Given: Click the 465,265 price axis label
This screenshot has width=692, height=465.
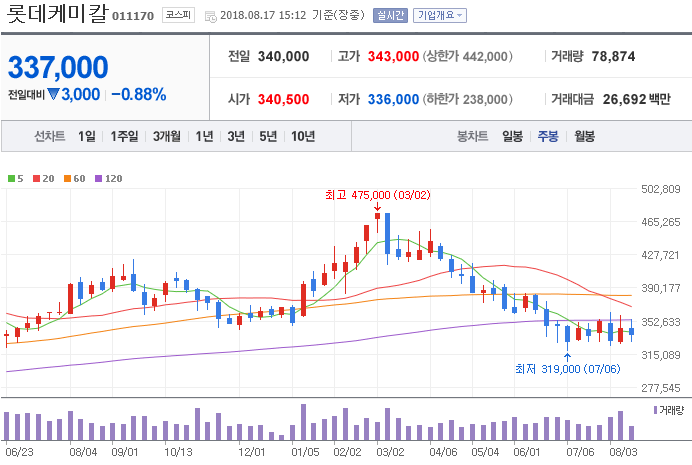Looking at the screenshot, I should coord(661,222).
